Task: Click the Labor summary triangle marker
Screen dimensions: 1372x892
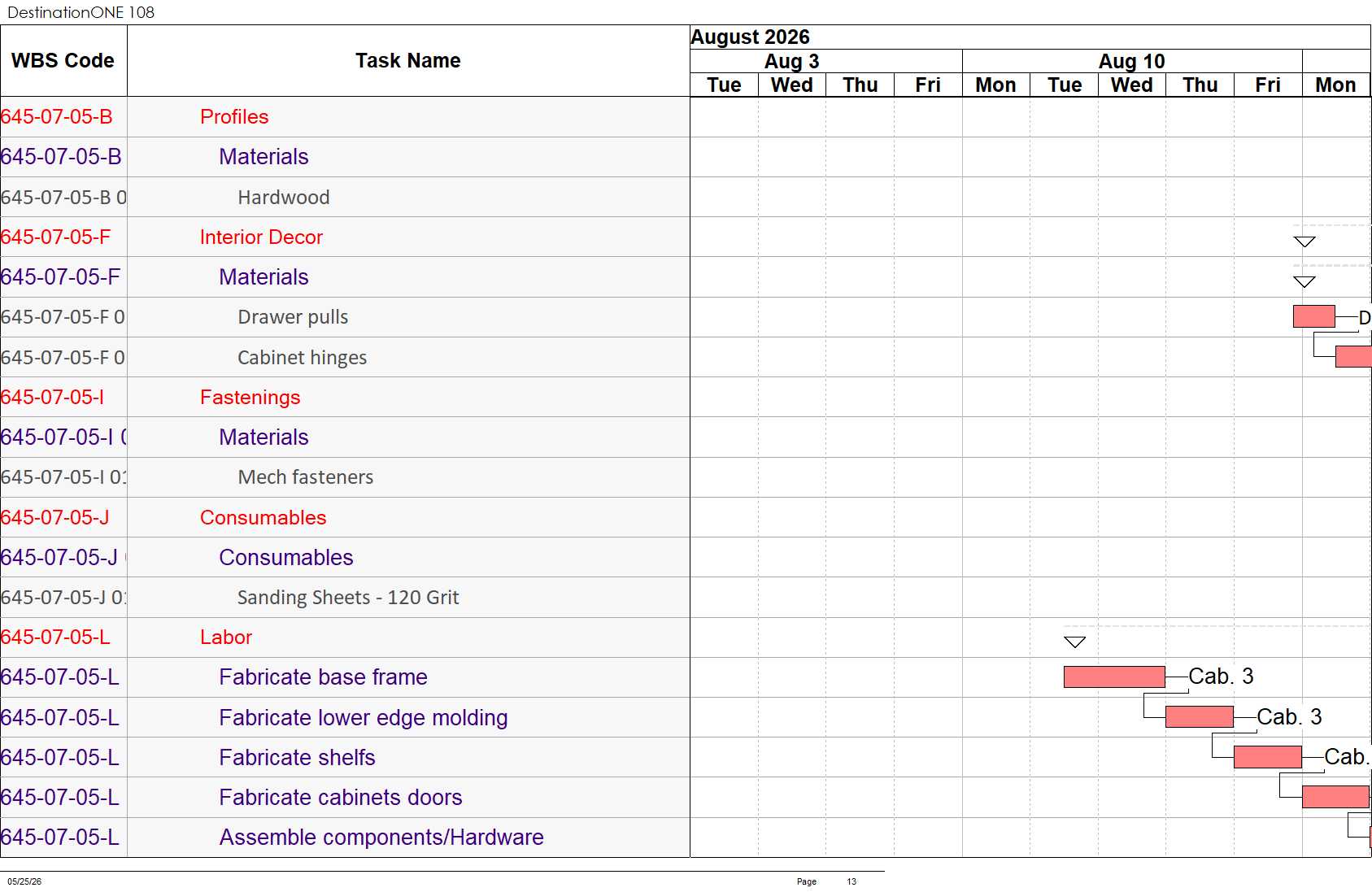Action: (x=1074, y=642)
